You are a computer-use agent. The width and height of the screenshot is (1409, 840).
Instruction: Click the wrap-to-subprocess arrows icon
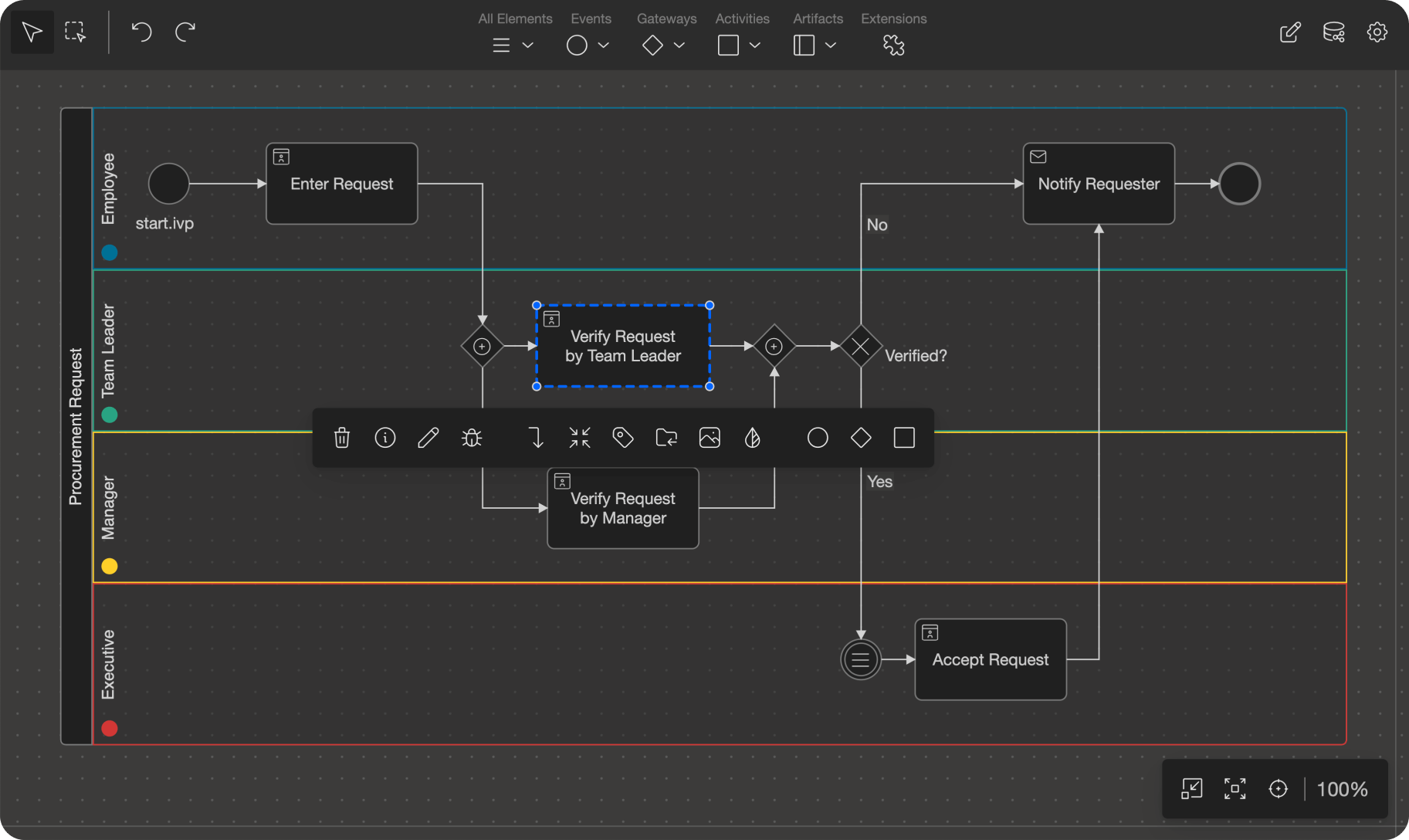[x=580, y=438]
